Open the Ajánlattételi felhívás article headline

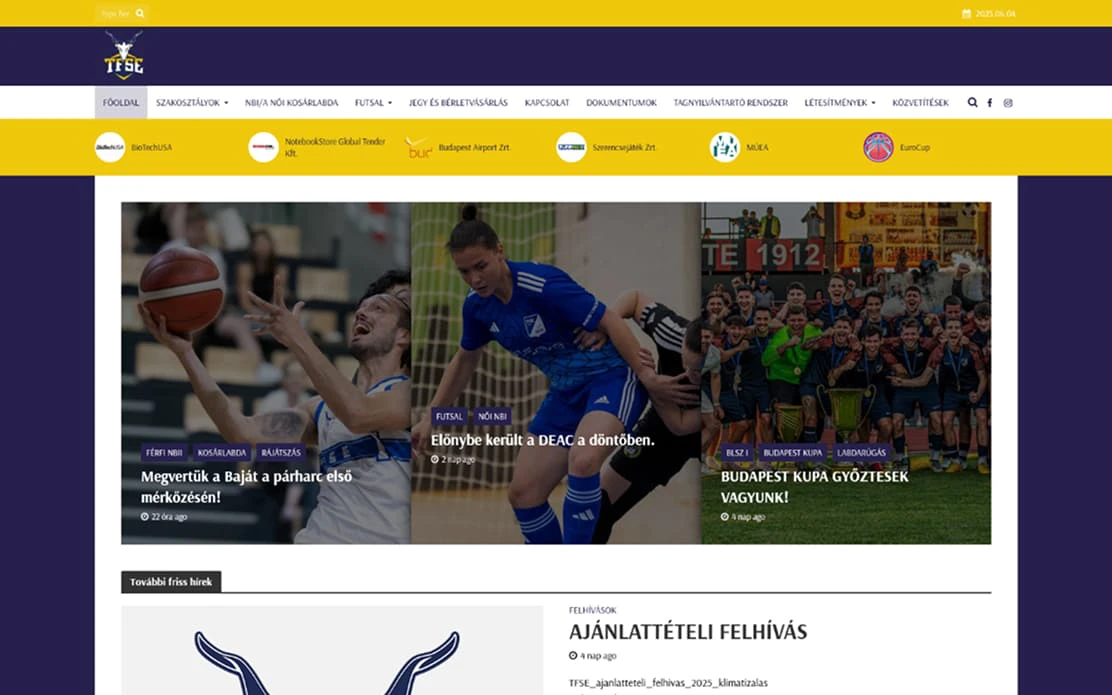(688, 631)
